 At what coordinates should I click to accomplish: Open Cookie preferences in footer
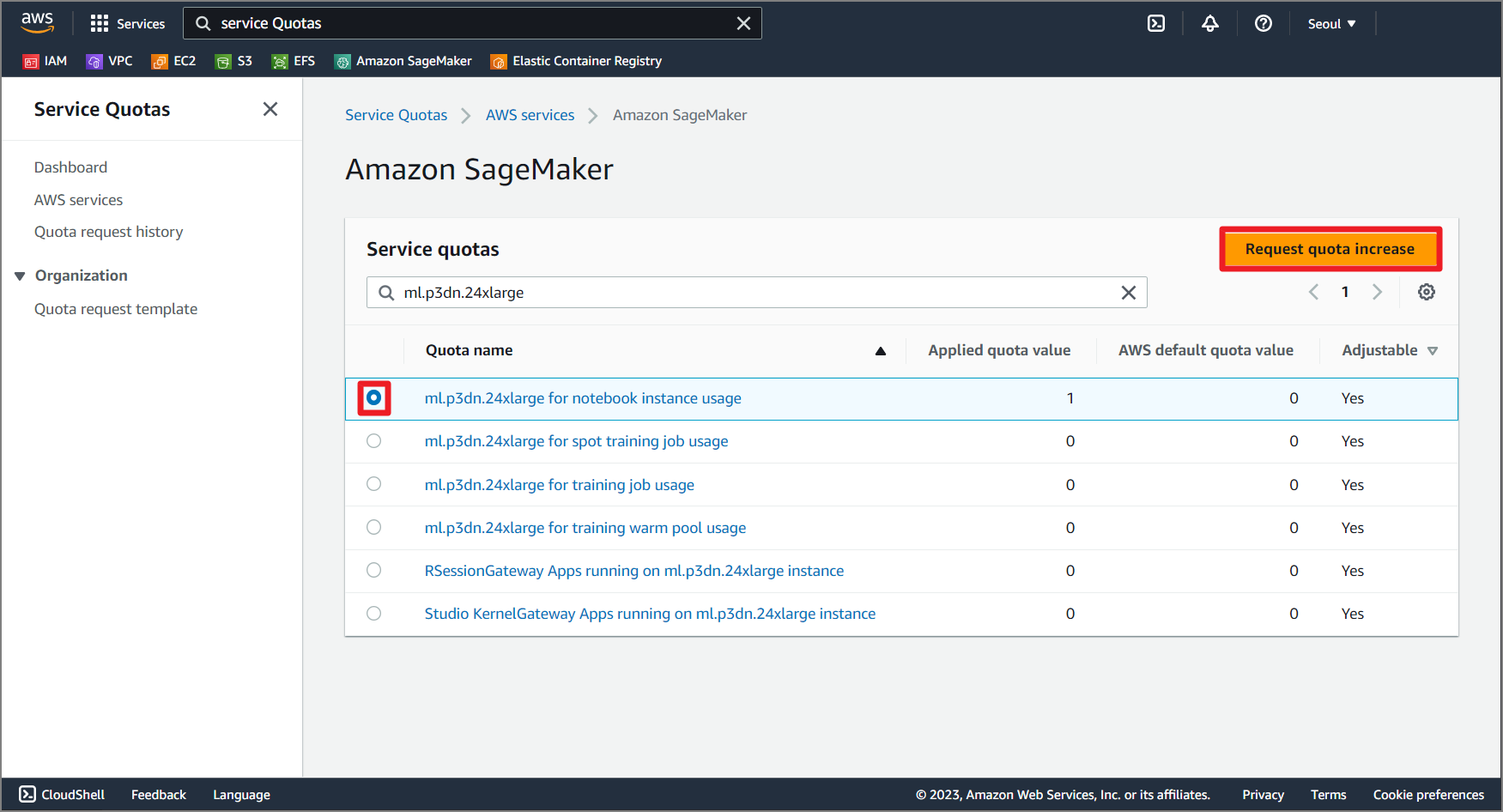1428,795
